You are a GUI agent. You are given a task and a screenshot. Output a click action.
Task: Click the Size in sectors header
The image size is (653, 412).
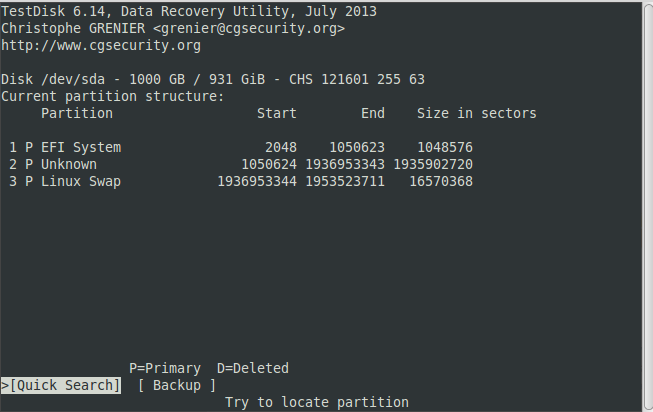coord(477,113)
